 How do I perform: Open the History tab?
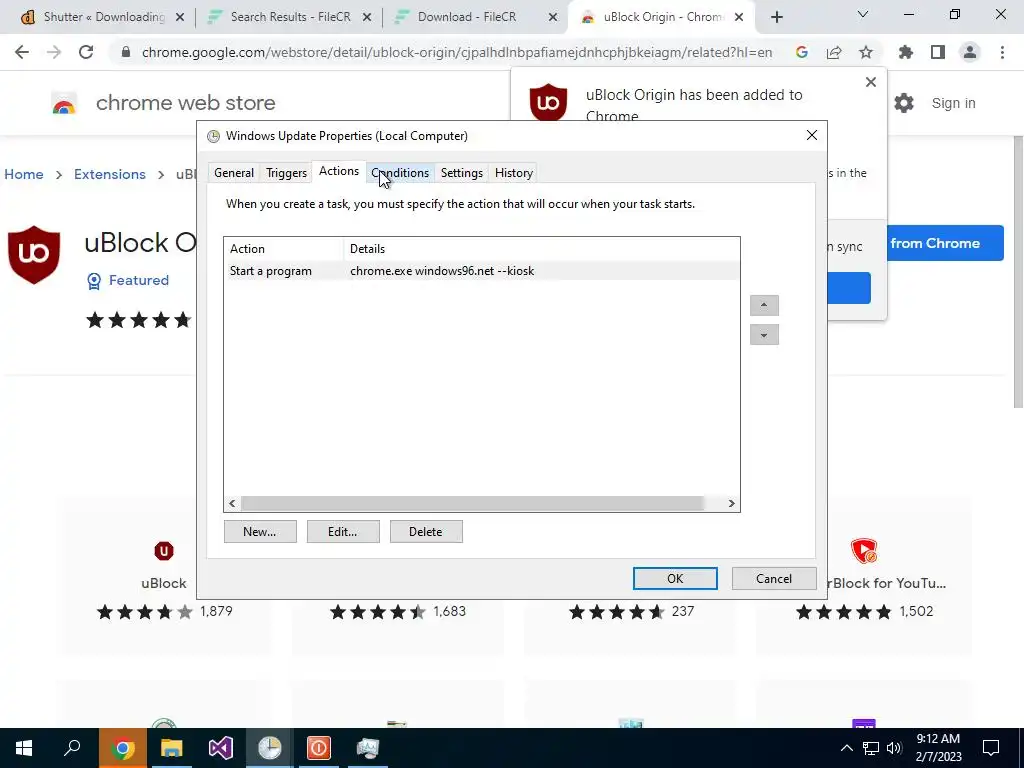pos(514,173)
